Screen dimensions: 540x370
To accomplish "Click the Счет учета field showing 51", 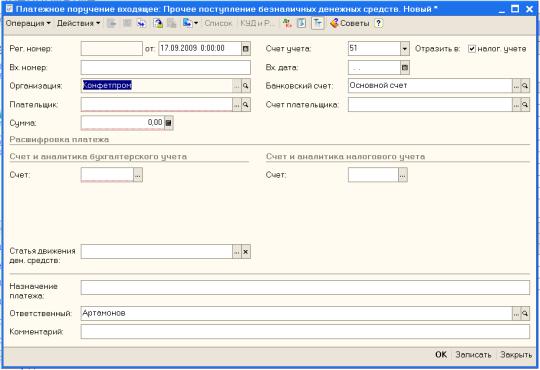I will 374,49.
